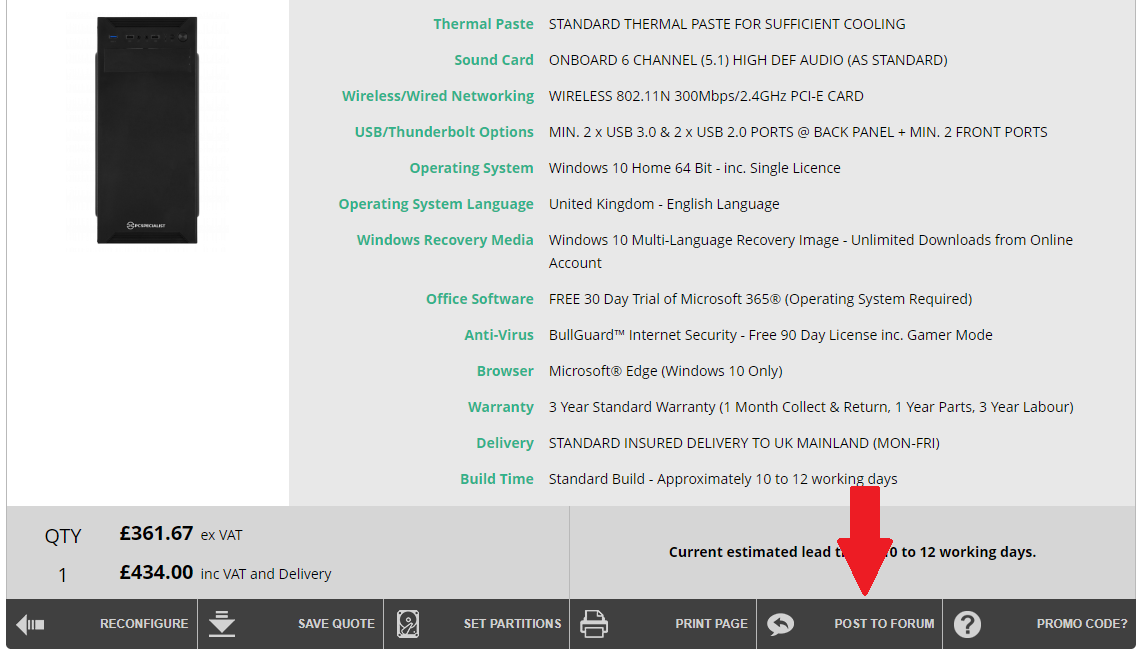Viewport: 1141px width, 656px height.
Task: Click the Current estimated lead time text
Action: [x=852, y=552]
